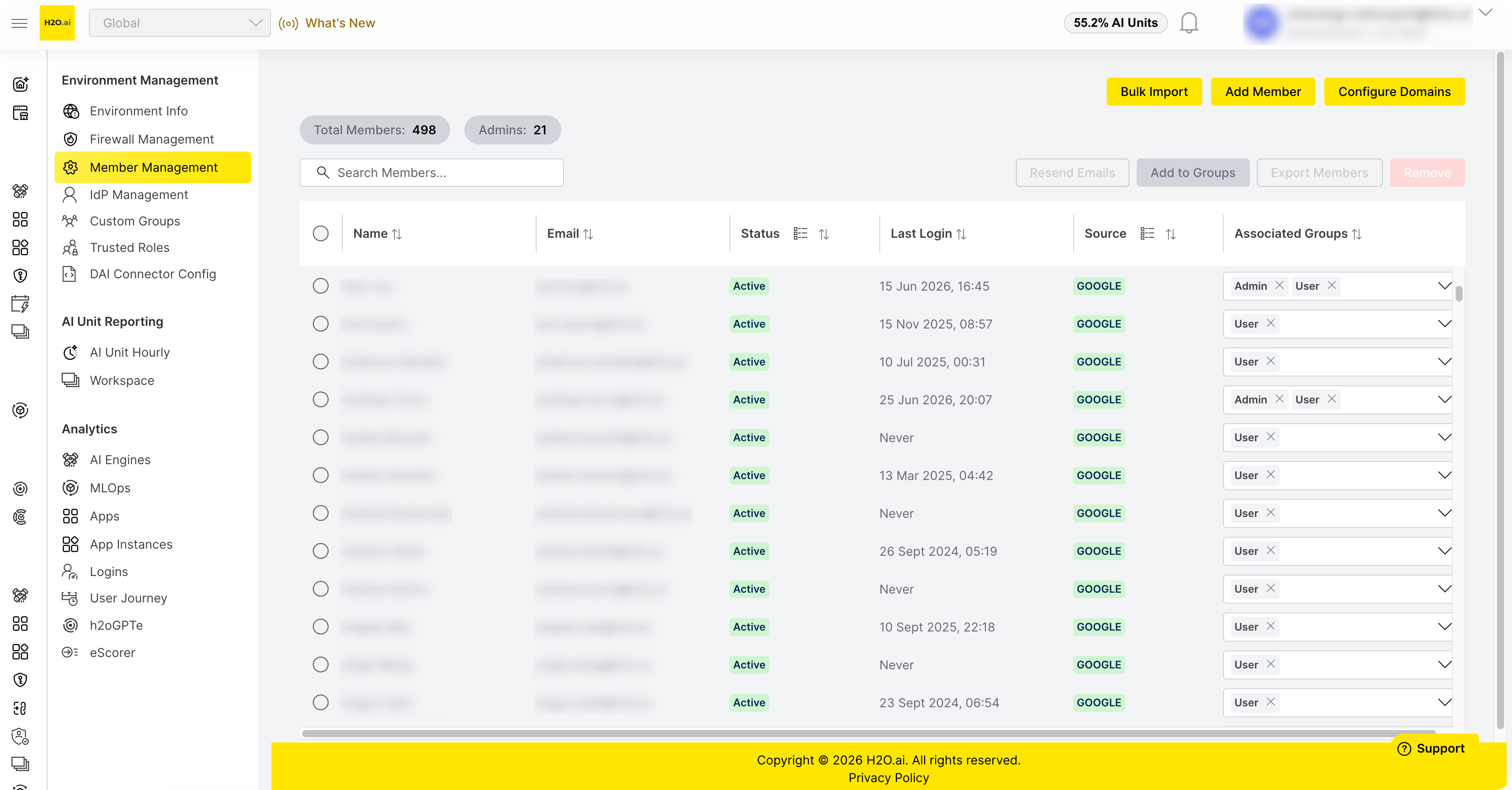Open AI Unit Hourly report

130,352
